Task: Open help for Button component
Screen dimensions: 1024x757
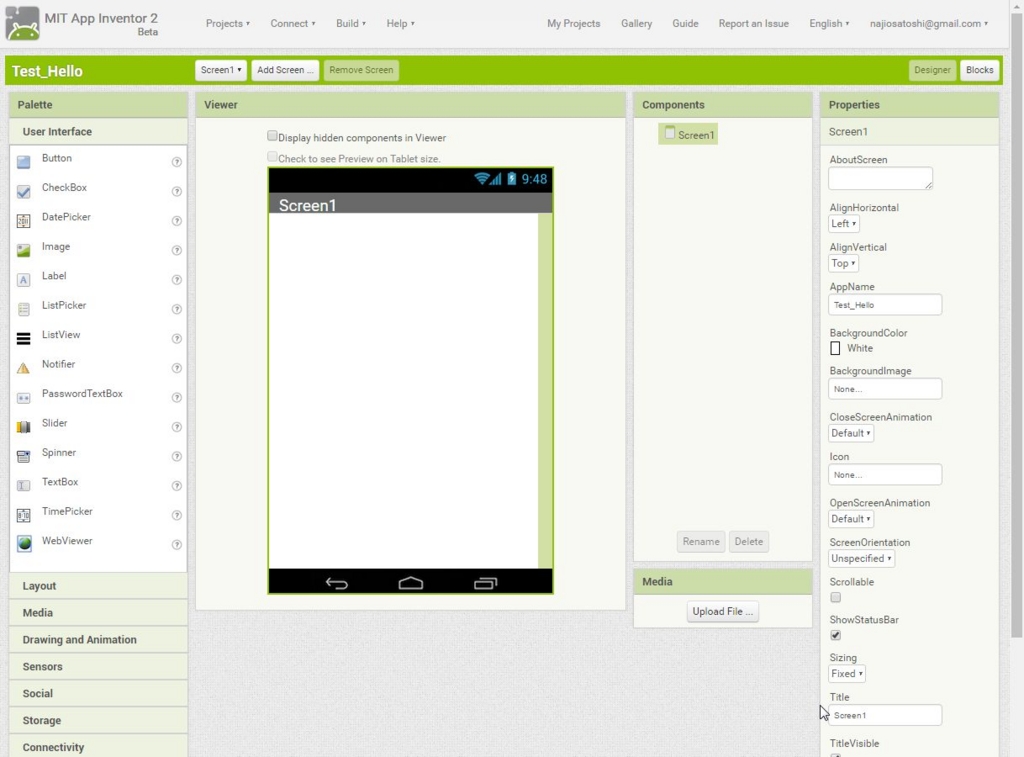Action: tap(176, 162)
